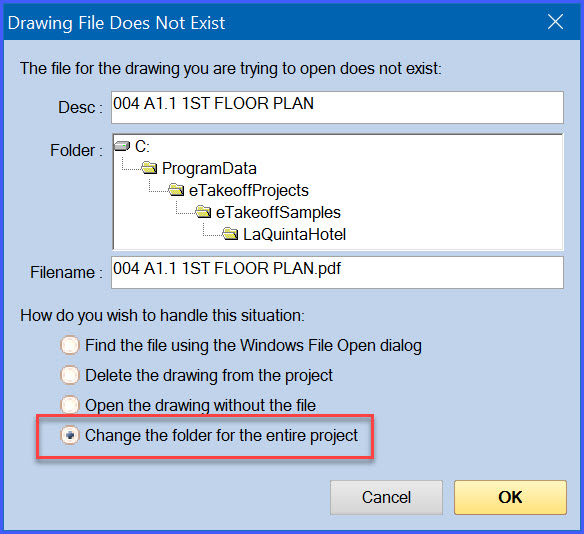Close the Drawing File Does Not Exist dialog
Image resolution: width=584 pixels, height=534 pixels.
pos(555,22)
